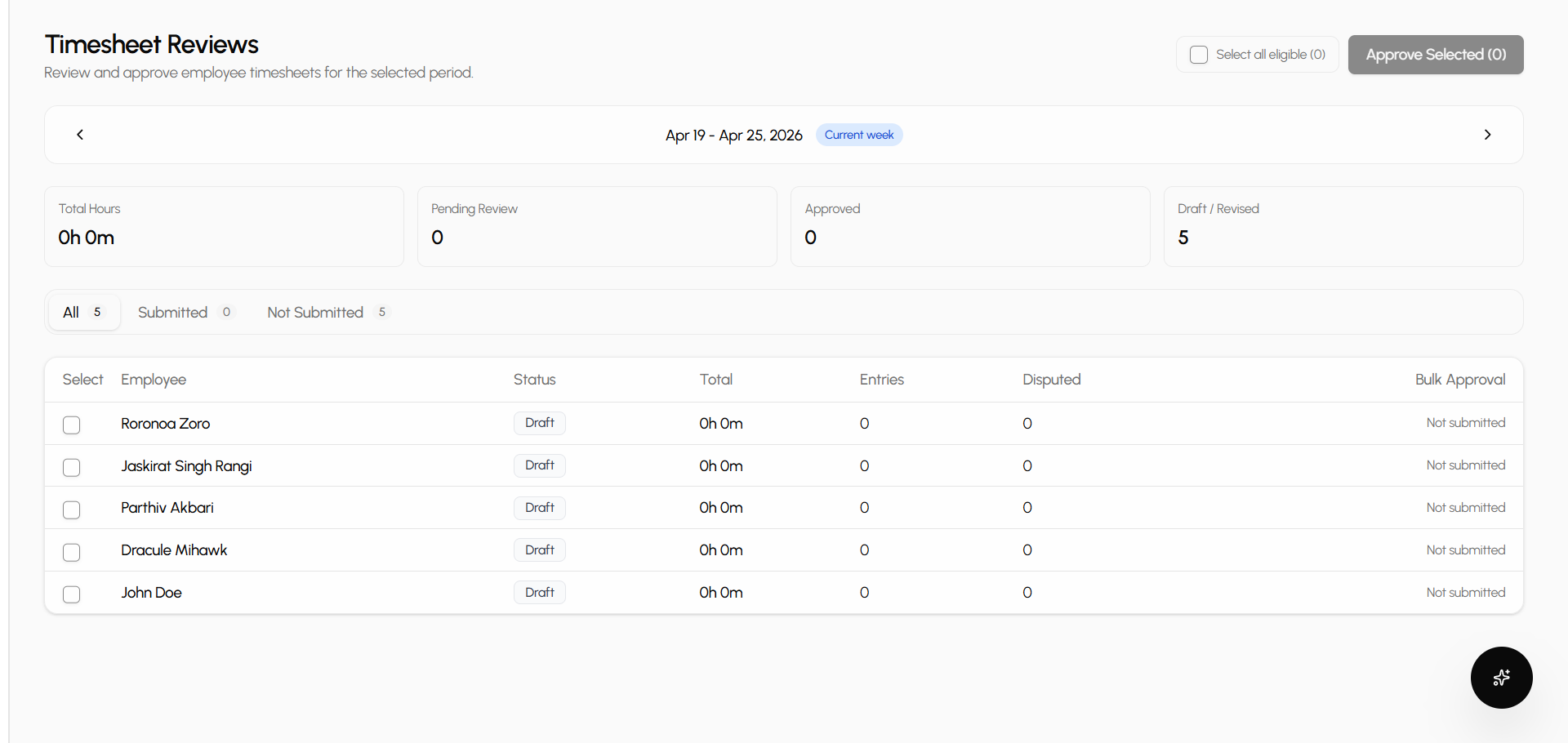The image size is (1568, 743).
Task: Check the checkbox for Parthiv Akbari
Action: click(x=71, y=509)
